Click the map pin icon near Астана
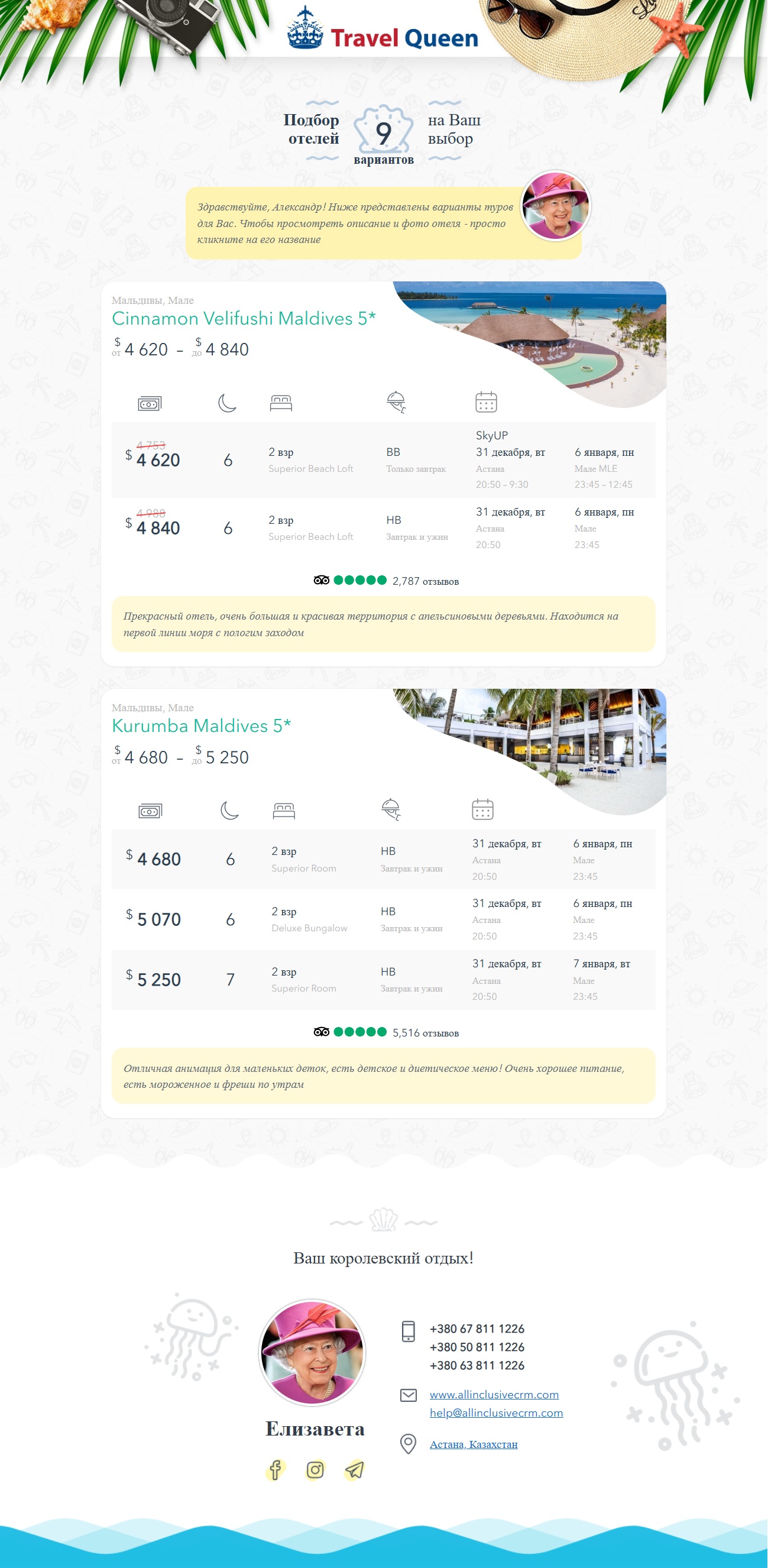Image resolution: width=768 pixels, height=1568 pixels. point(409,1444)
